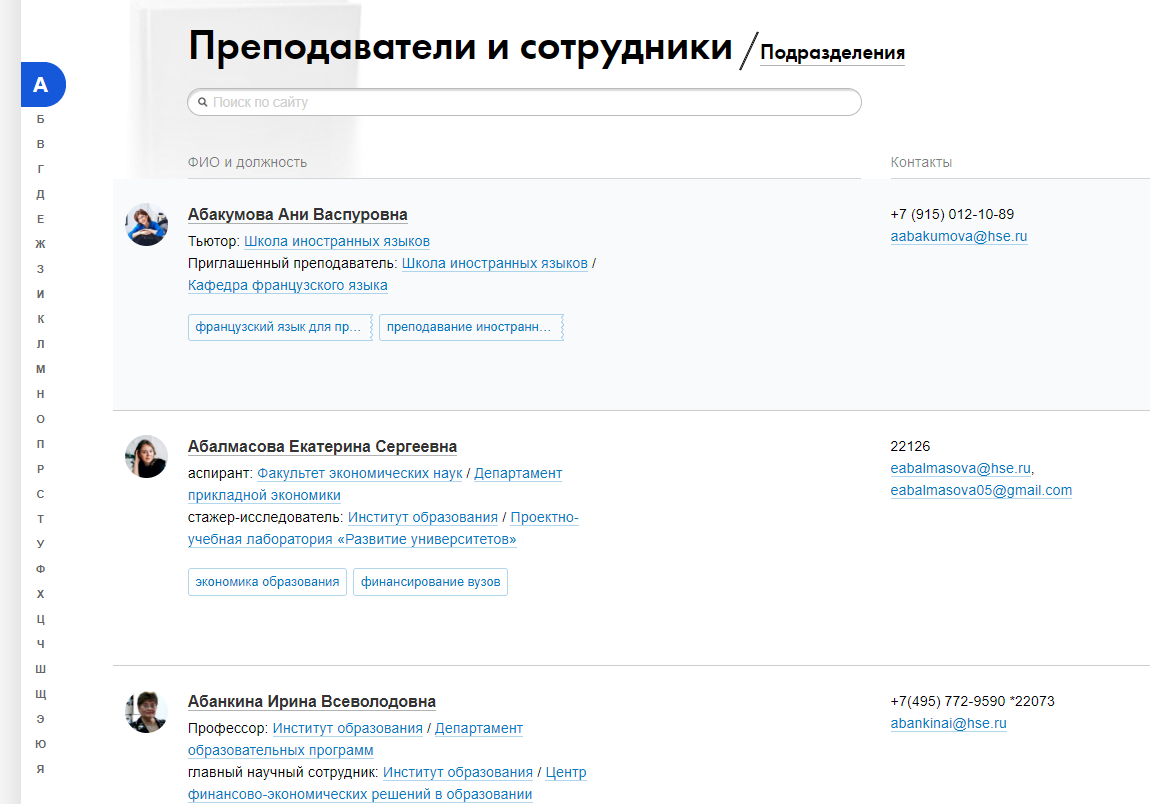Switch to Подразделения section
The width and height of the screenshot is (1161, 804).
coord(832,53)
